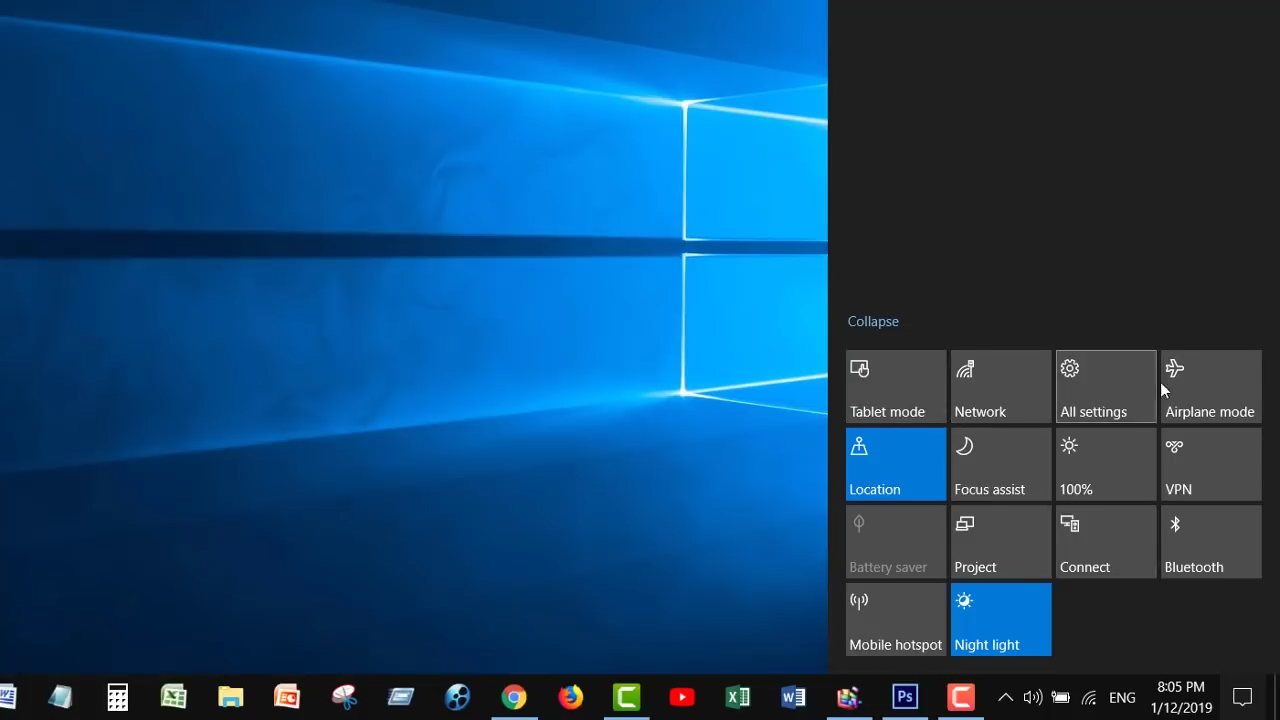The height and width of the screenshot is (720, 1280).
Task: Show hidden system tray icons
Action: click(1005, 697)
